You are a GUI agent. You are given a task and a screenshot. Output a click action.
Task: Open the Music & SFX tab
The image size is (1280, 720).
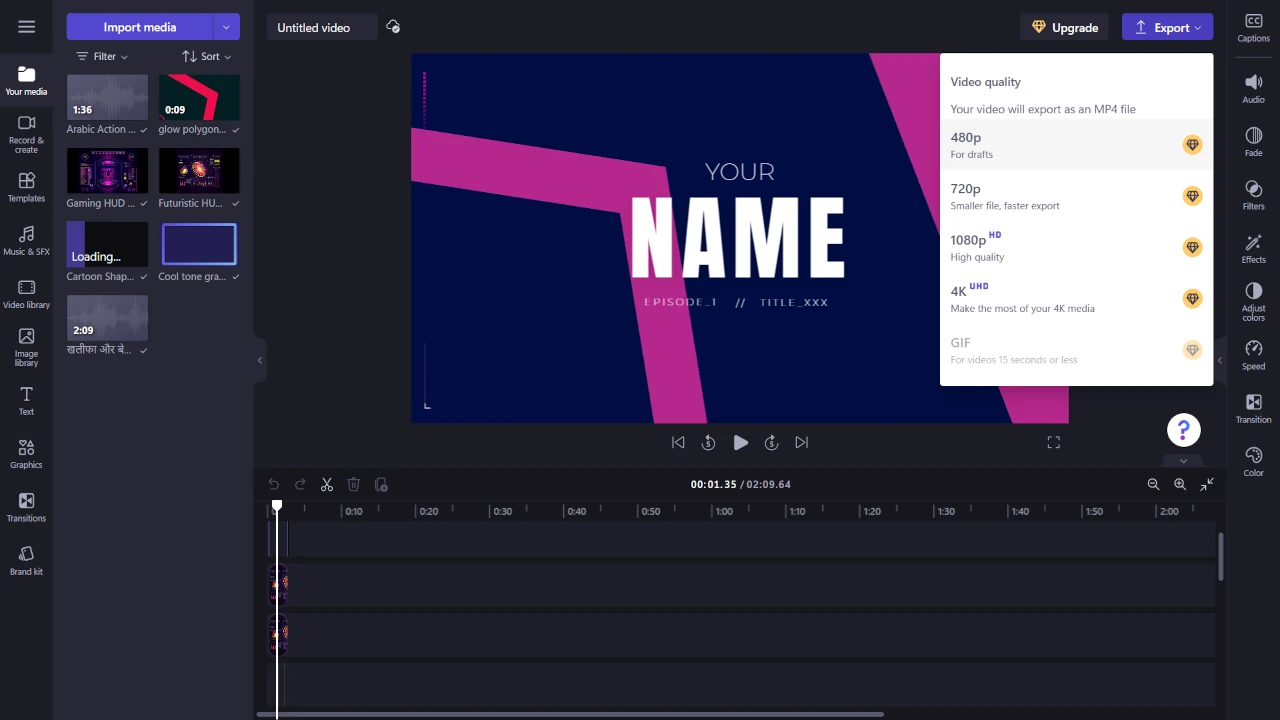(26, 240)
